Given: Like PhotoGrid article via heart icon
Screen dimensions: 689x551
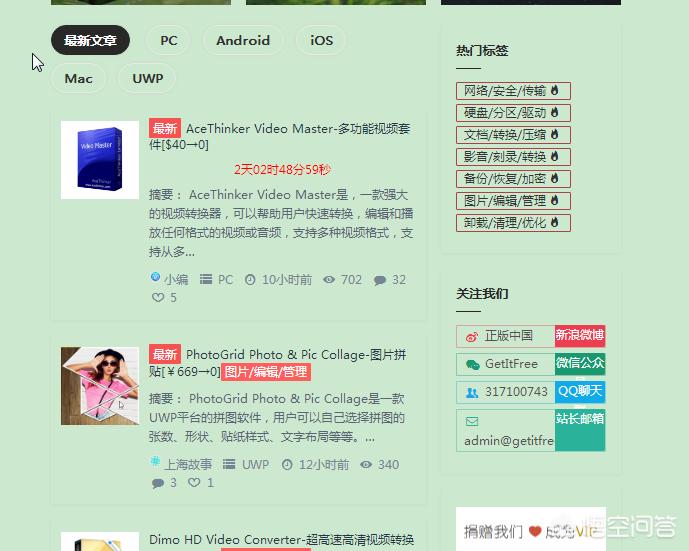Looking at the screenshot, I should (194, 482).
